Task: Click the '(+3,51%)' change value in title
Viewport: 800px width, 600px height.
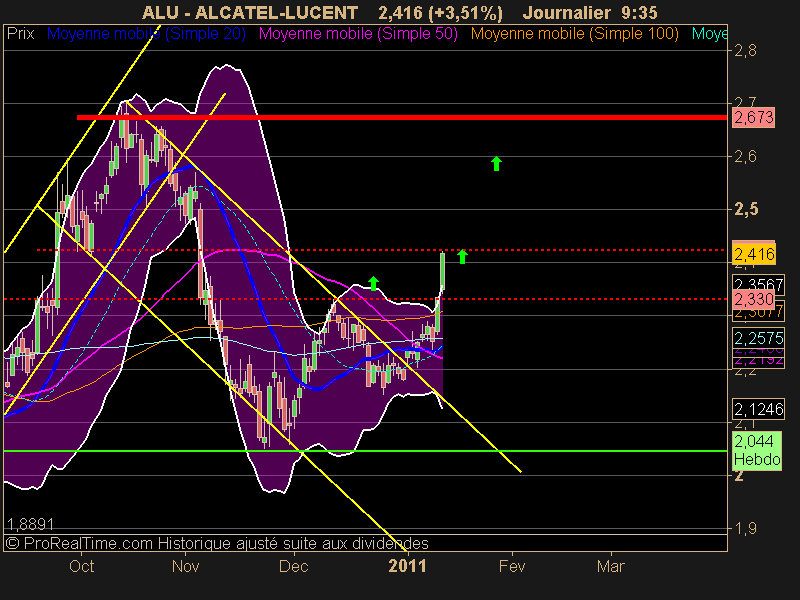Action: pyautogui.click(x=466, y=12)
